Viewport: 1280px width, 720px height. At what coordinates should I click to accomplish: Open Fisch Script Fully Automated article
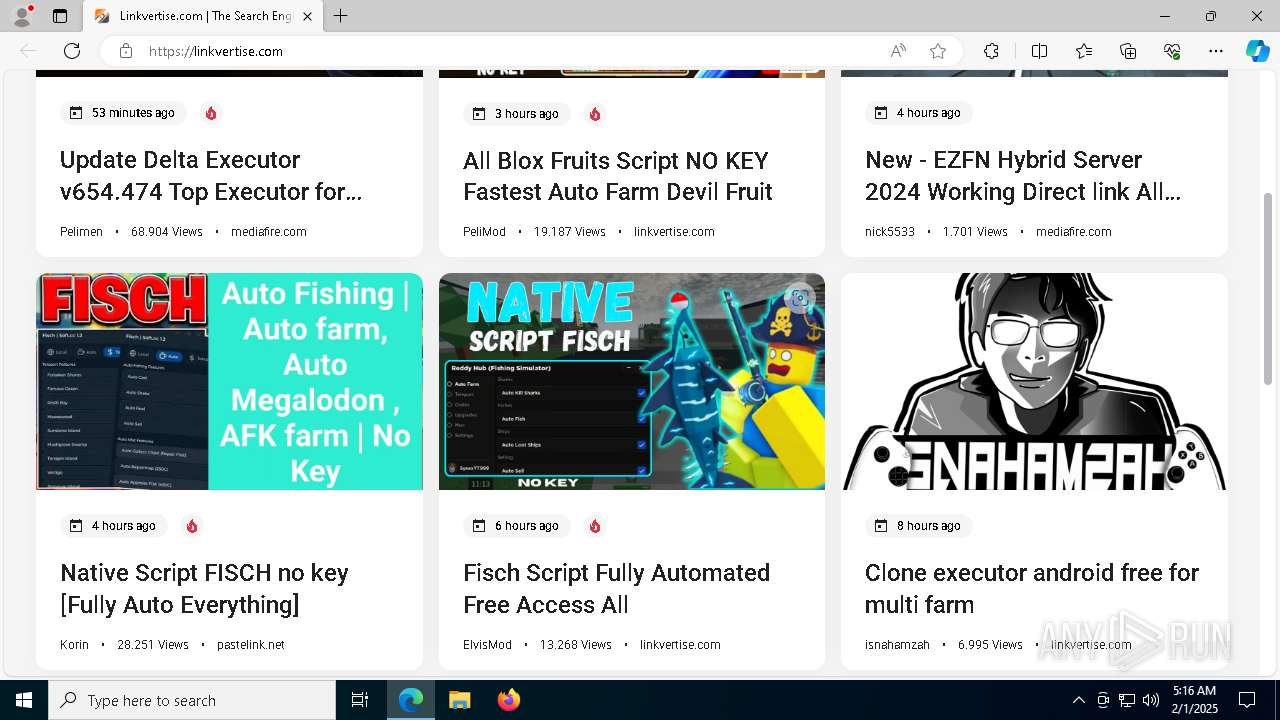[x=616, y=589]
